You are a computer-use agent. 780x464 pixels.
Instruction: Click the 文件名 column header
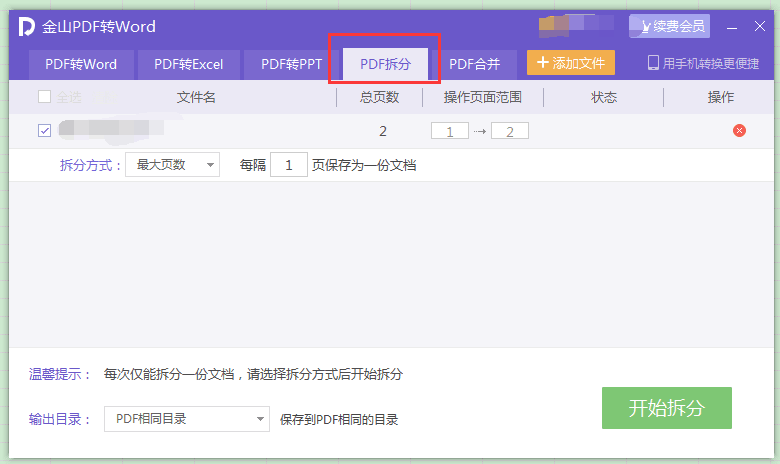tap(196, 97)
